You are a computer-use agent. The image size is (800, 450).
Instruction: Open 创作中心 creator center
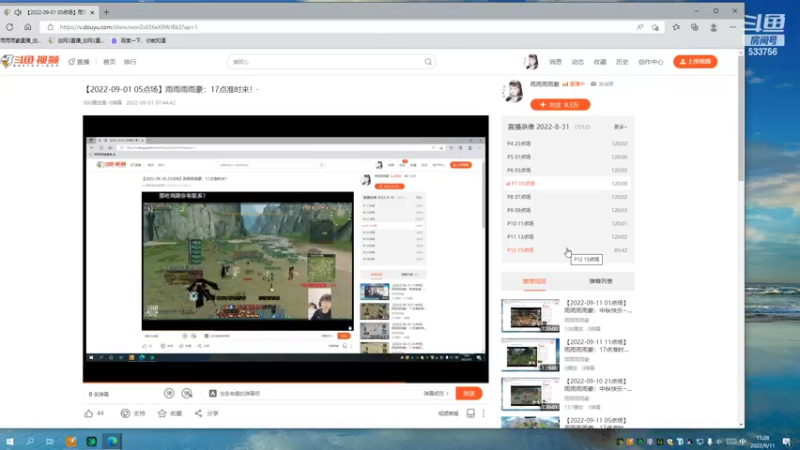651,62
